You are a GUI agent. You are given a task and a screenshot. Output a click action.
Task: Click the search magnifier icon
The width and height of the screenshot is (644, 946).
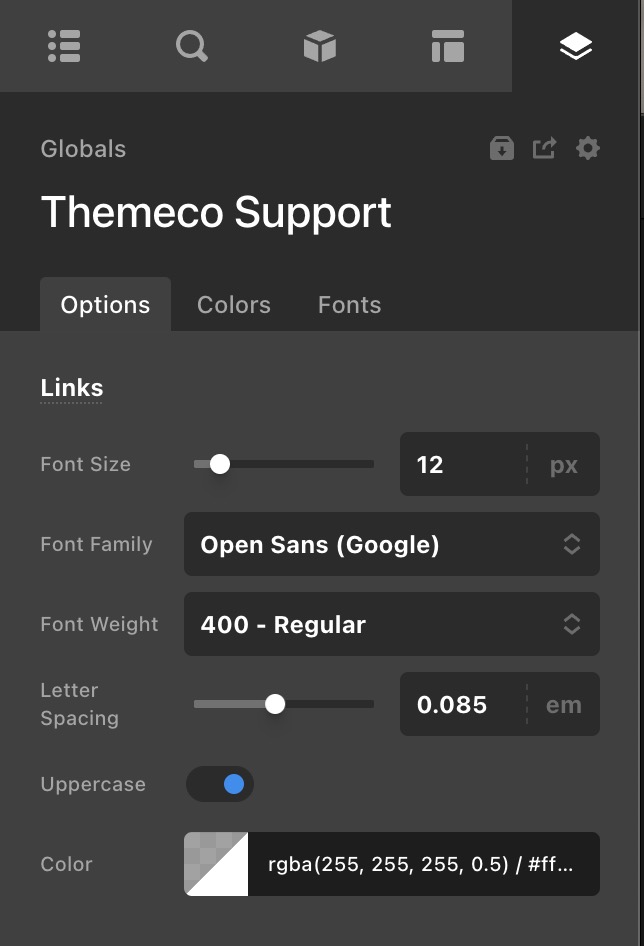pyautogui.click(x=192, y=46)
